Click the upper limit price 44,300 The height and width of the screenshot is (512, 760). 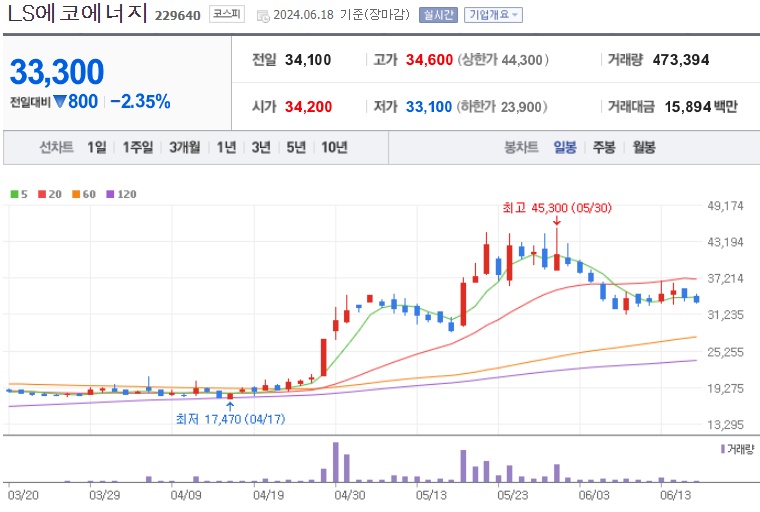[x=522, y=60]
